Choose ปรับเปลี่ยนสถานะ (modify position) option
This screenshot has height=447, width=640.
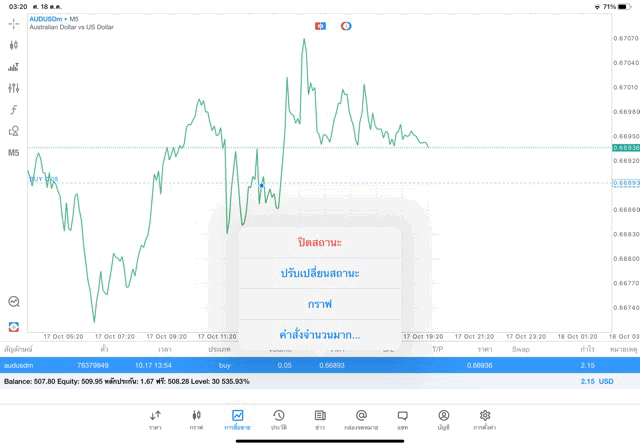[x=320, y=273]
